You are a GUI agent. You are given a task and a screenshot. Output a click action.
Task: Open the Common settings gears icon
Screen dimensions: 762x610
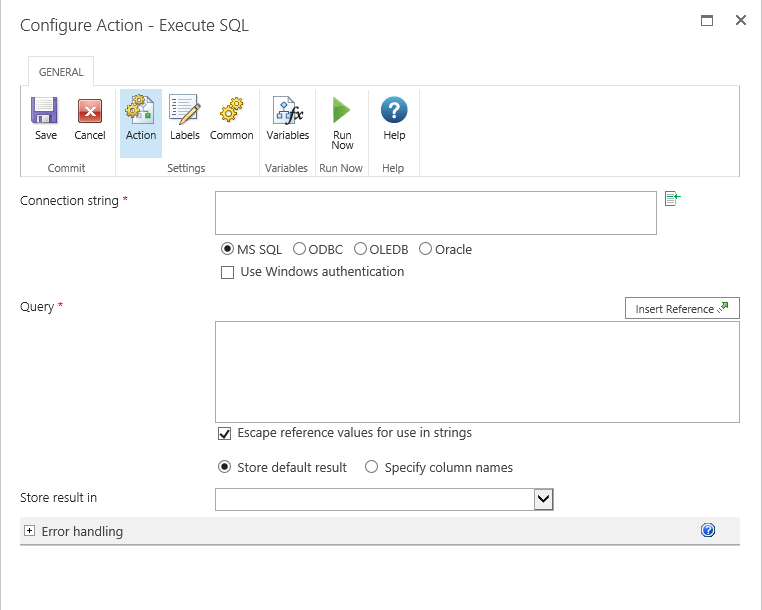pos(231,109)
